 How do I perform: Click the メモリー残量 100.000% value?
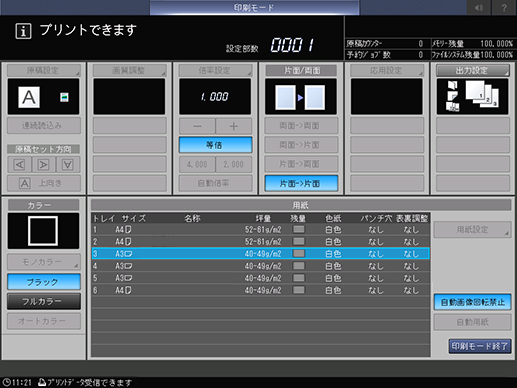click(496, 44)
